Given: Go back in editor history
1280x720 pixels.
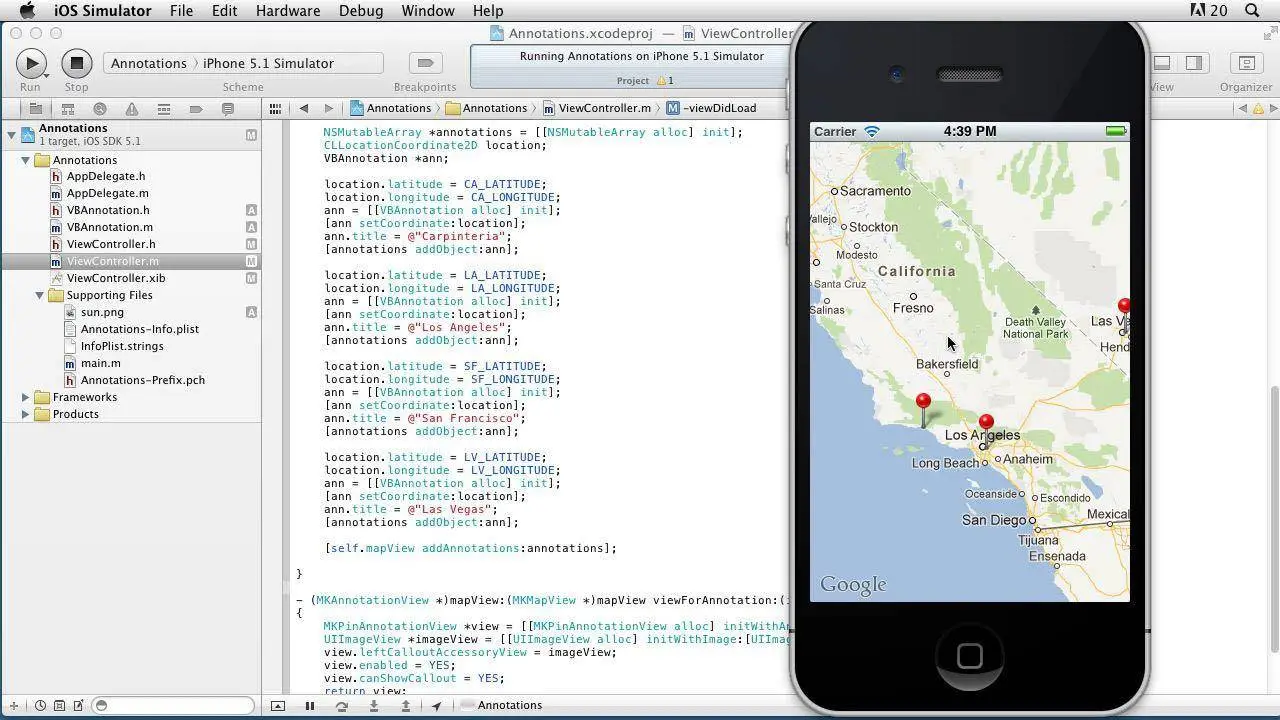Looking at the screenshot, I should tap(303, 108).
